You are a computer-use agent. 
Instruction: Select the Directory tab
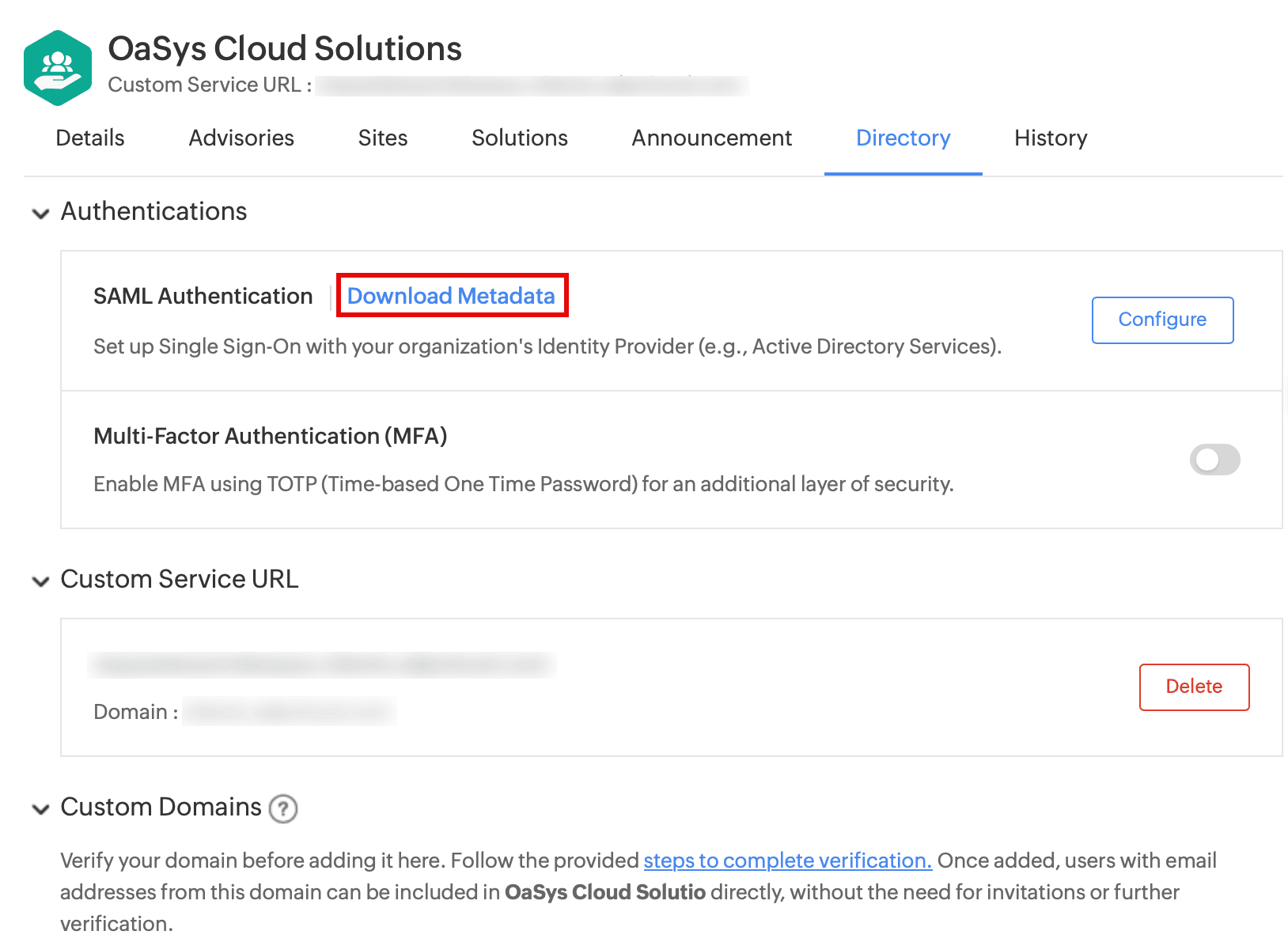point(903,138)
